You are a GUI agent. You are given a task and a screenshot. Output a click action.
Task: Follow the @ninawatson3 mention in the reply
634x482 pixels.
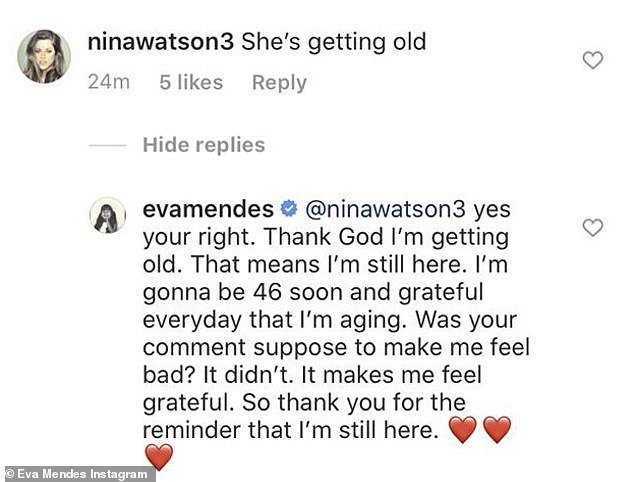tap(385, 209)
